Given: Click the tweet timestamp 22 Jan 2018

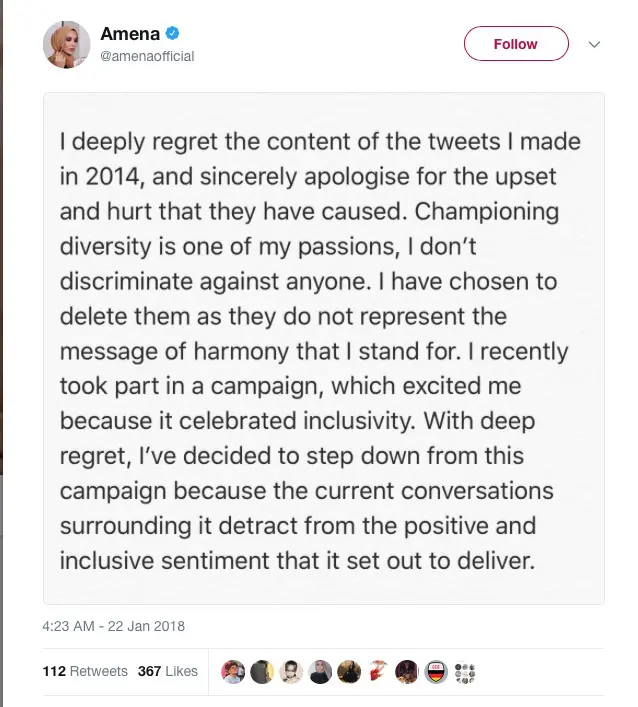Looking at the screenshot, I should tap(113, 627).
